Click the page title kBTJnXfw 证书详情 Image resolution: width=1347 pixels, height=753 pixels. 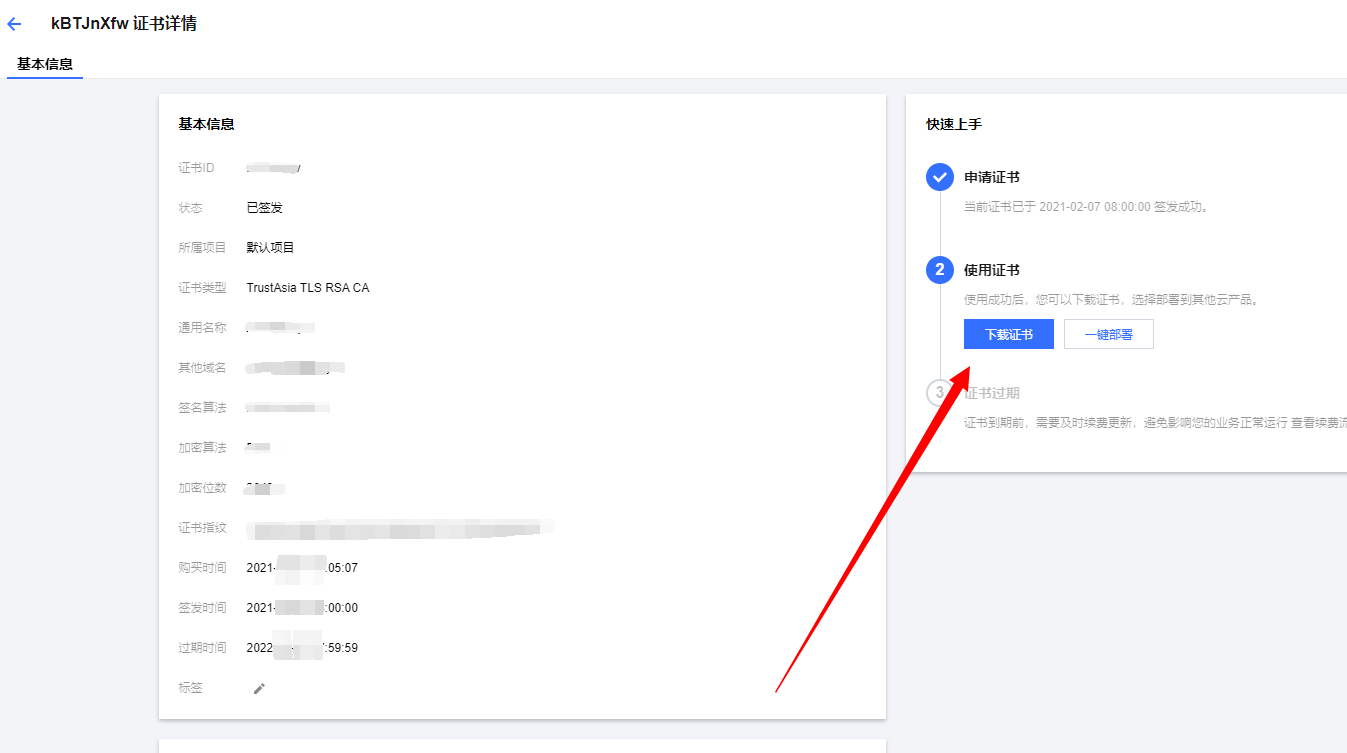point(124,24)
